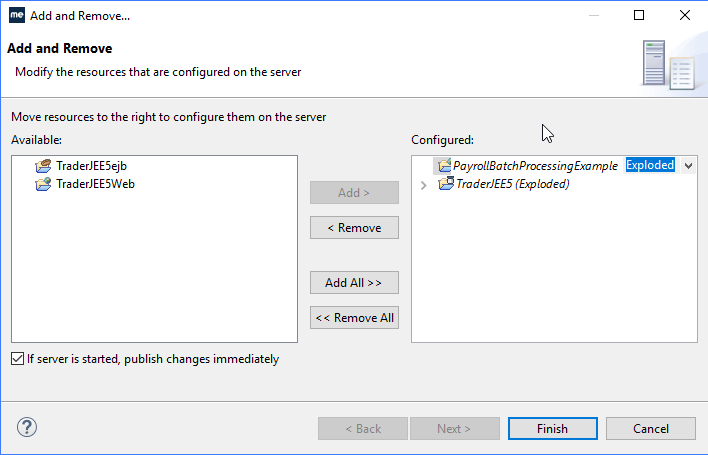
Task: Cancel the Add and Remove dialog
Action: [650, 429]
